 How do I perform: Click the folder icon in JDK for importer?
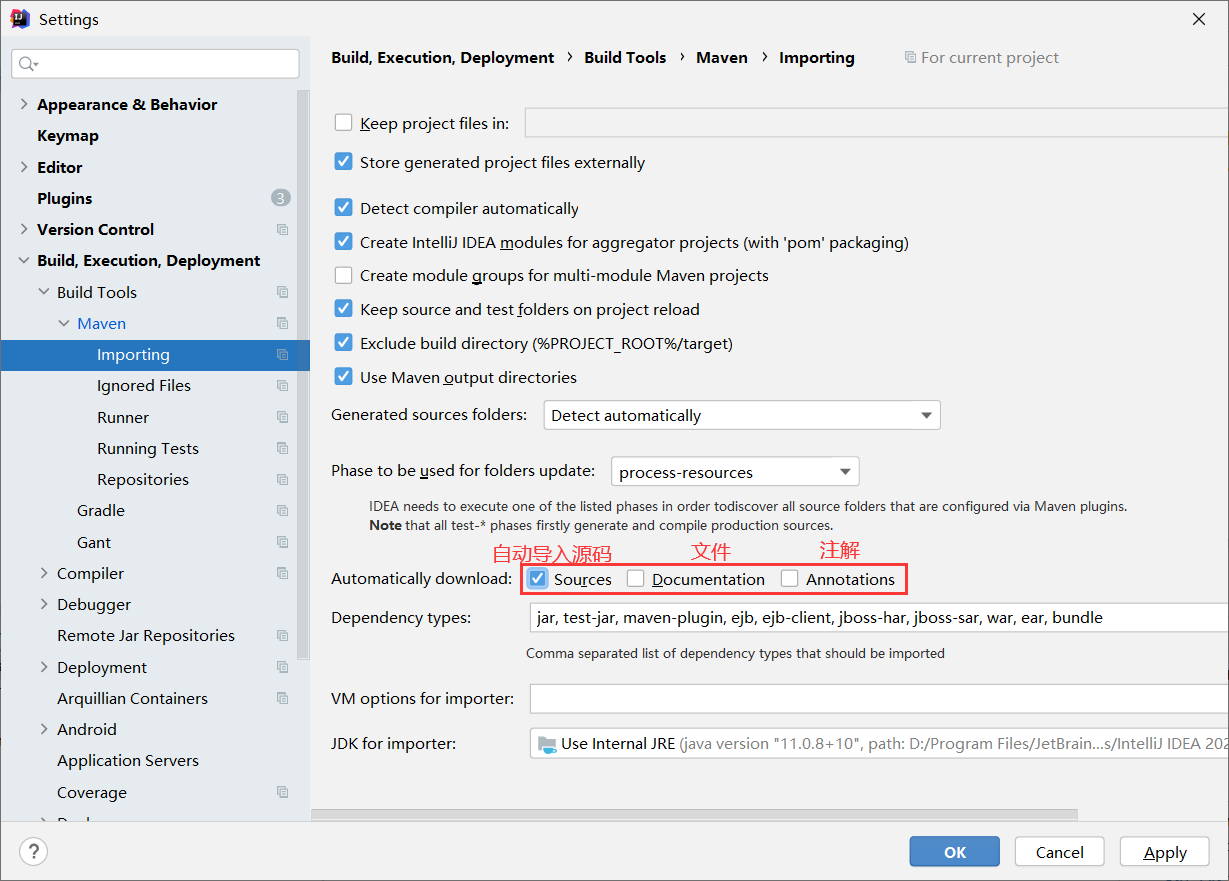[547, 743]
